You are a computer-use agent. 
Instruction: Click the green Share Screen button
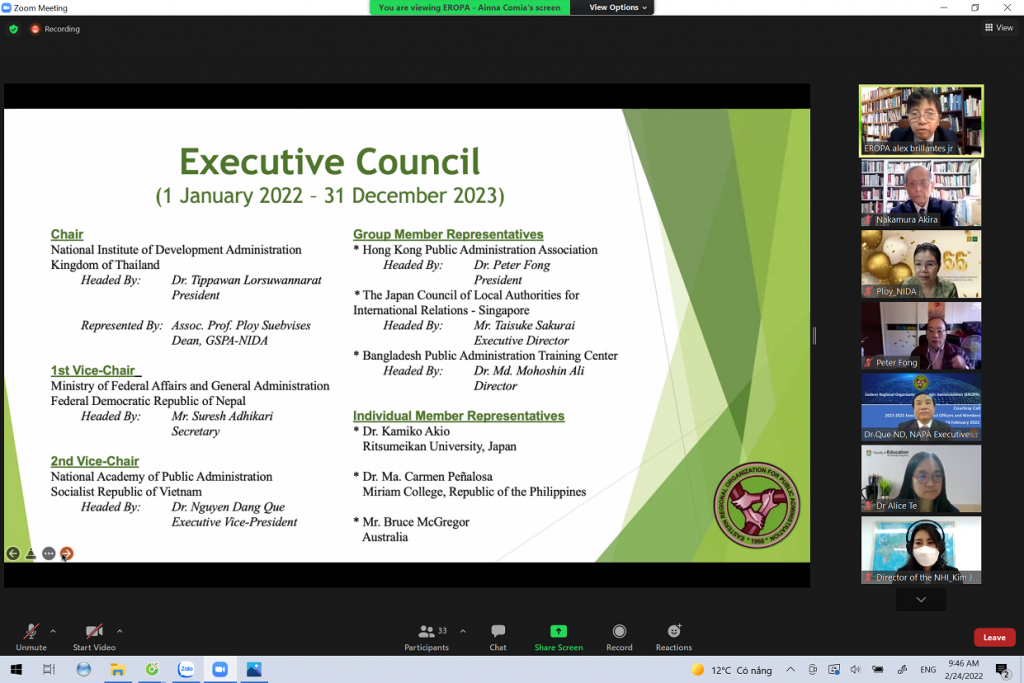click(558, 637)
